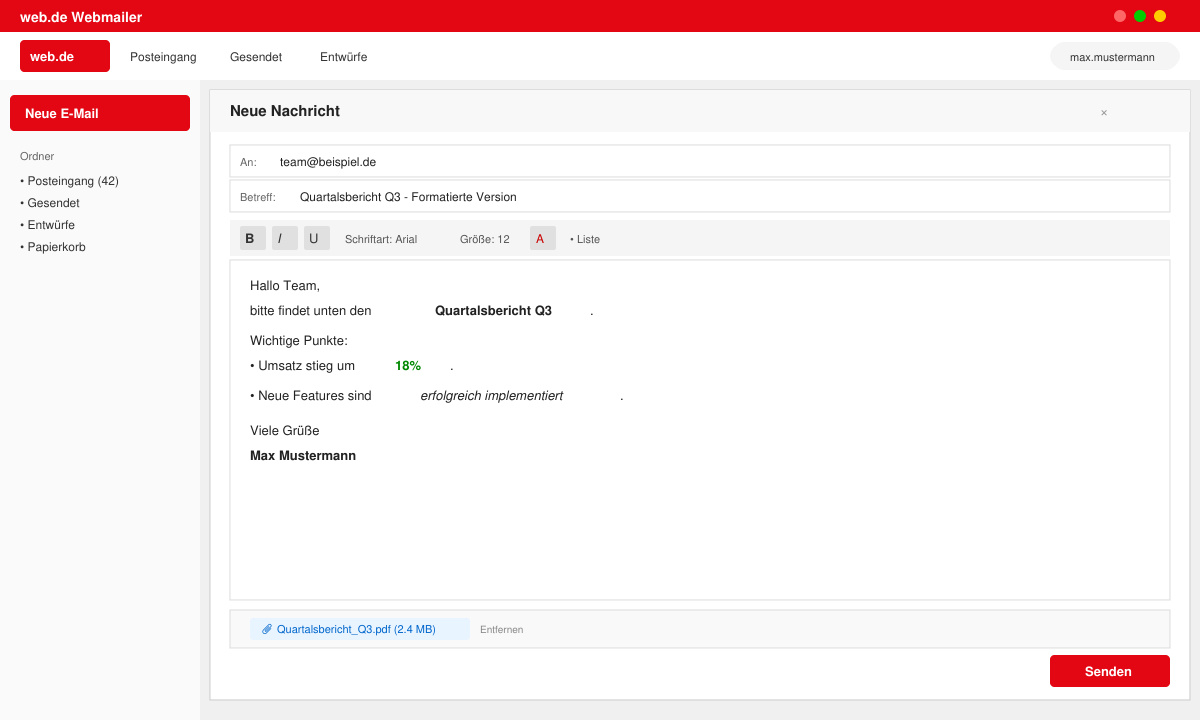1200x720 pixels.
Task: Click the pink window control dot
Action: [1120, 16]
